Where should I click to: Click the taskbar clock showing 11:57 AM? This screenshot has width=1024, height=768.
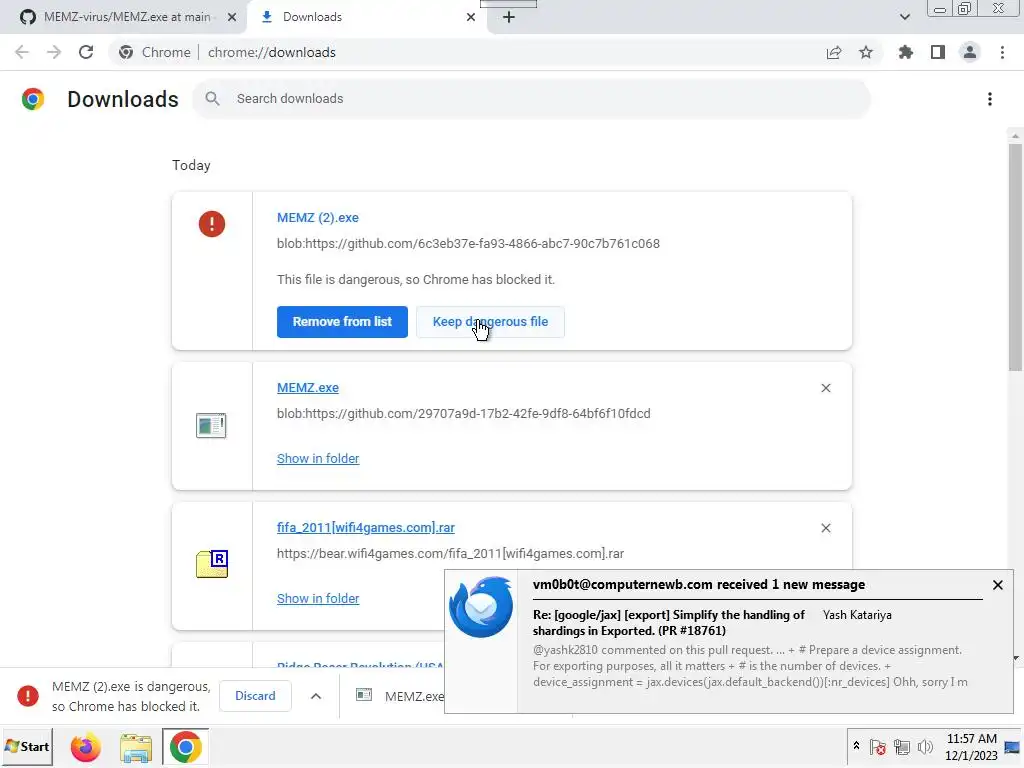click(971, 747)
